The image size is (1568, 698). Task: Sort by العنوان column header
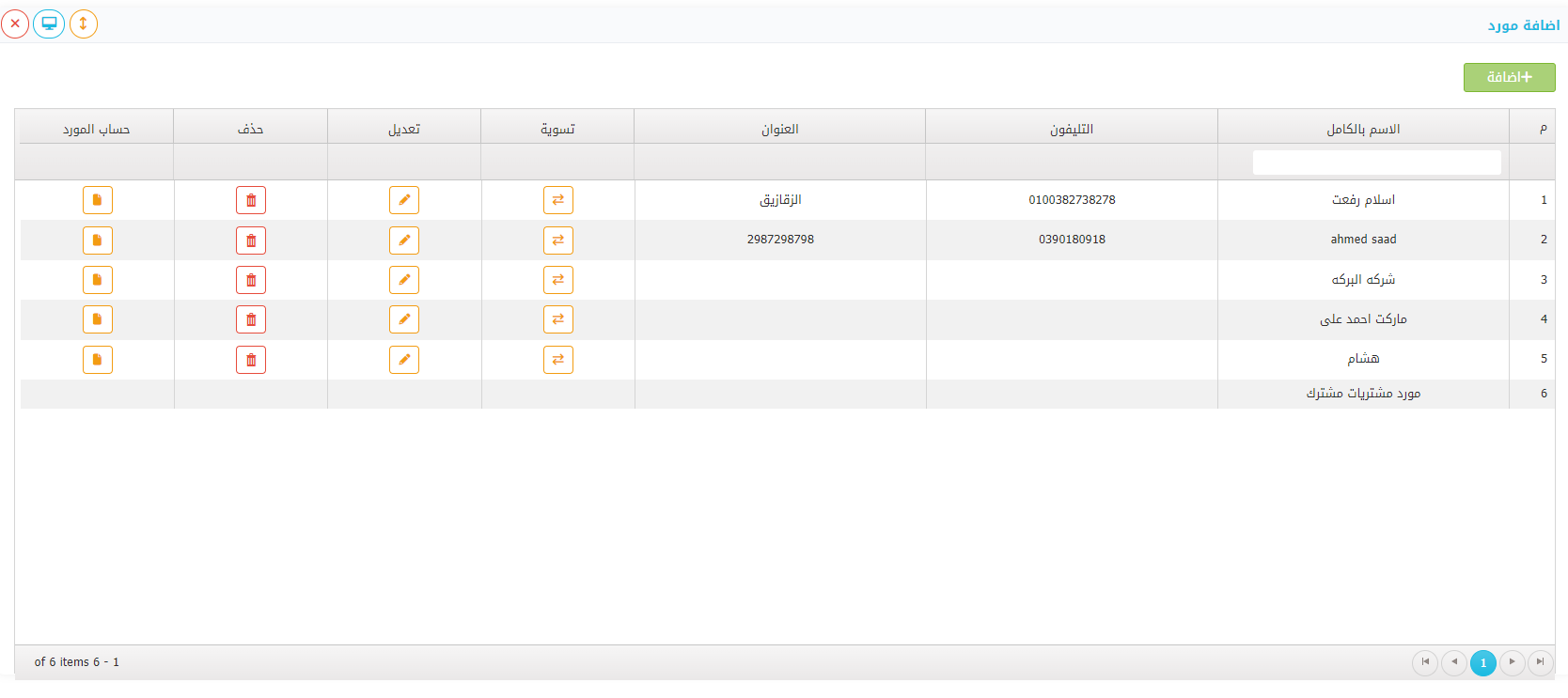click(779, 129)
